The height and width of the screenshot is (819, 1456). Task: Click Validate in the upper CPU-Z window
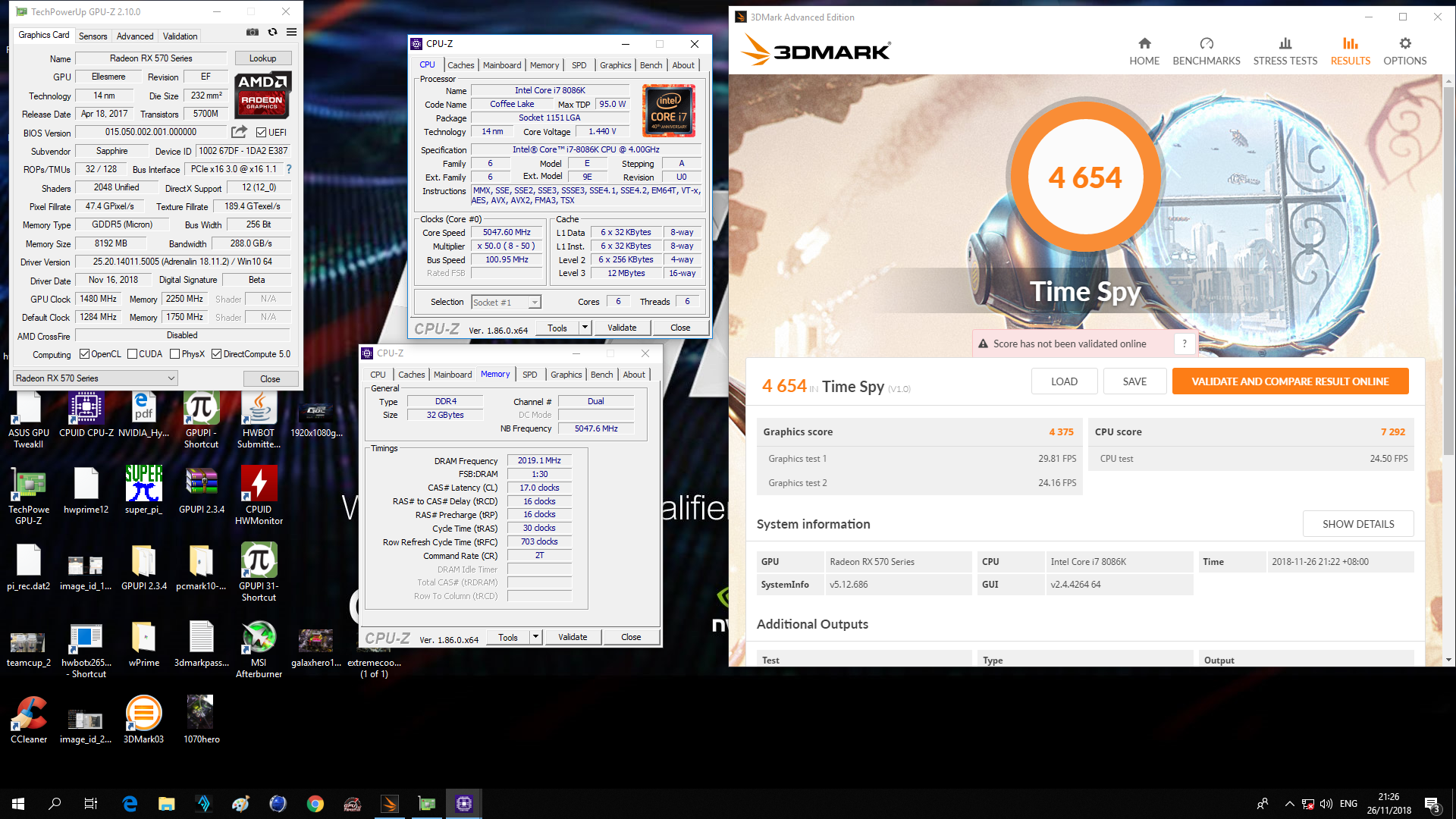[622, 328]
